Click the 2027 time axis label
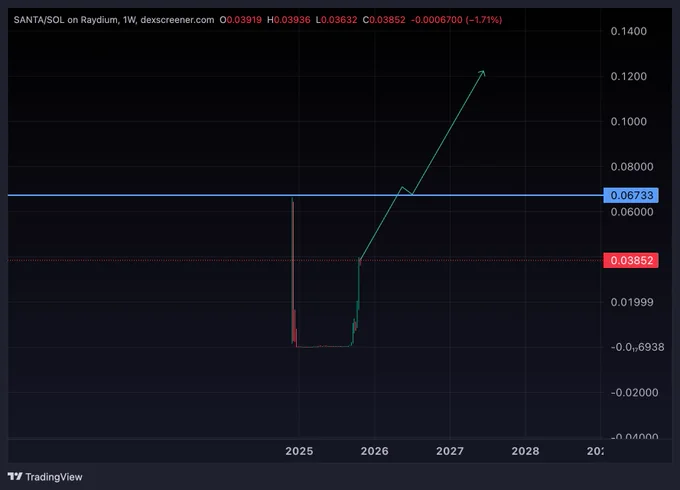Screen dimensions: 680x490 click(x=450, y=451)
